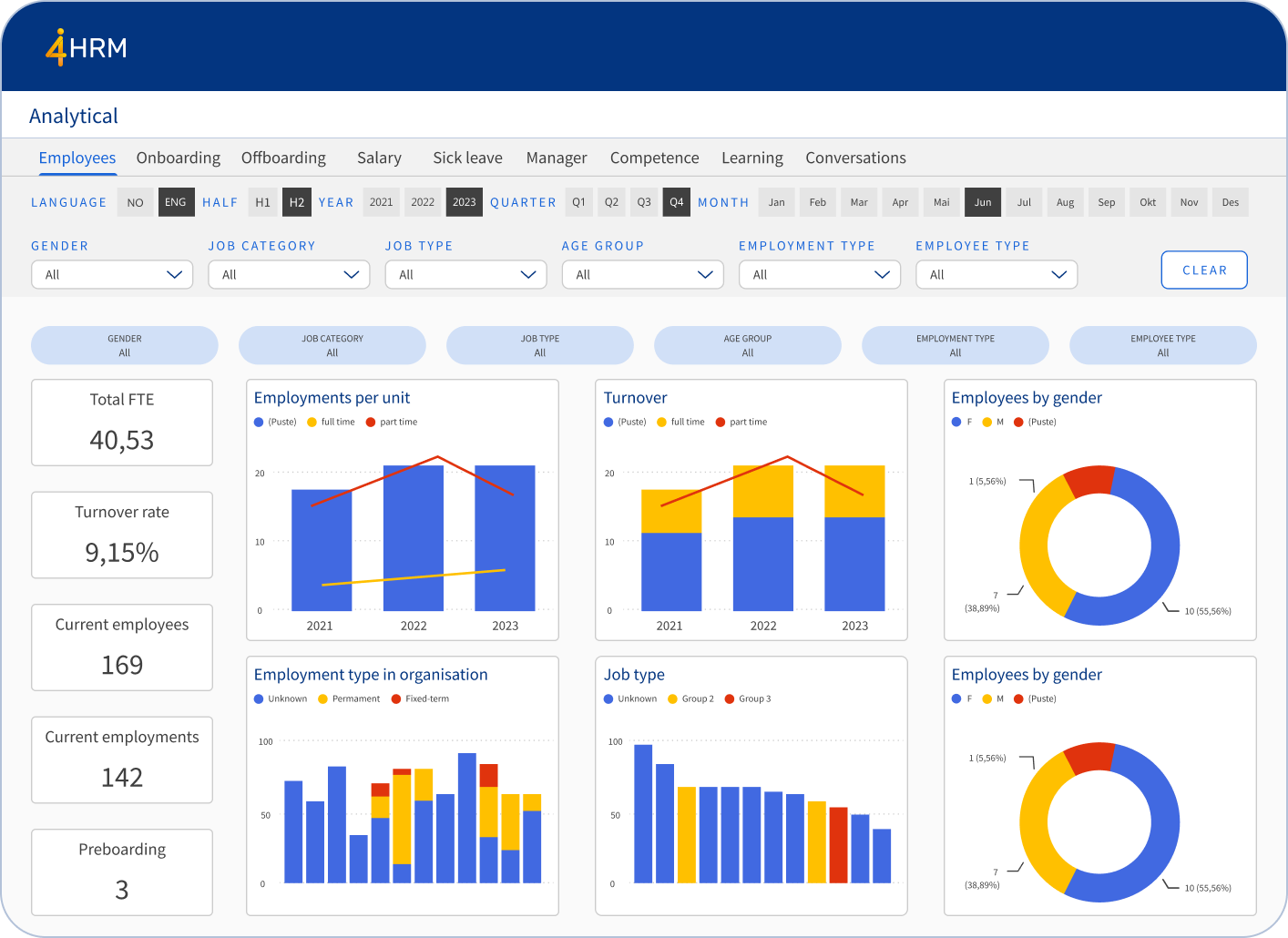The height and width of the screenshot is (938, 1288).
Task: Click the blue (Puste) legend dot in Employments per unit
Action: click(259, 423)
